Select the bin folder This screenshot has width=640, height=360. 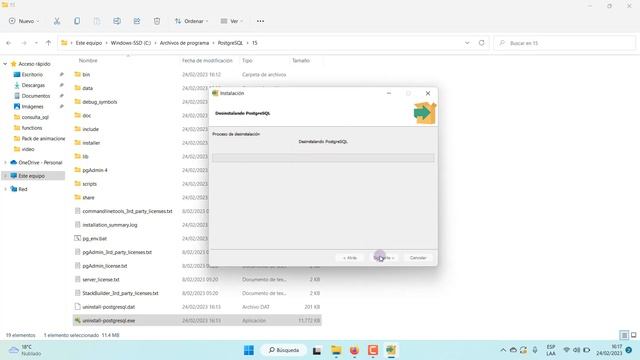(x=86, y=75)
